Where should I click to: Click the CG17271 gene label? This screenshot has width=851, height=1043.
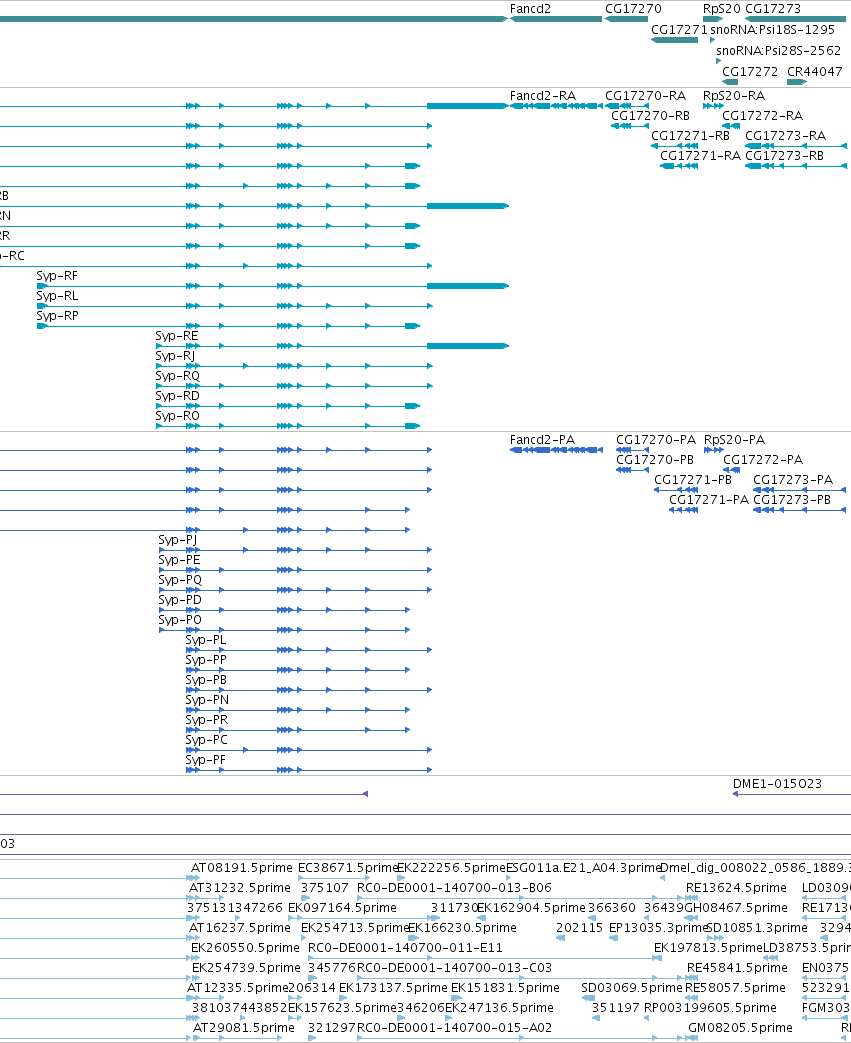[679, 30]
